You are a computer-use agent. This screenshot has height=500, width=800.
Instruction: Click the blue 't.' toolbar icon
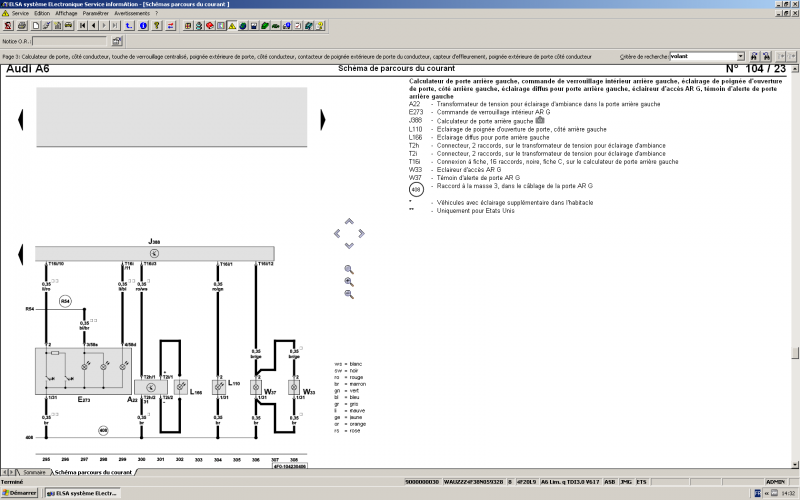(129, 26)
